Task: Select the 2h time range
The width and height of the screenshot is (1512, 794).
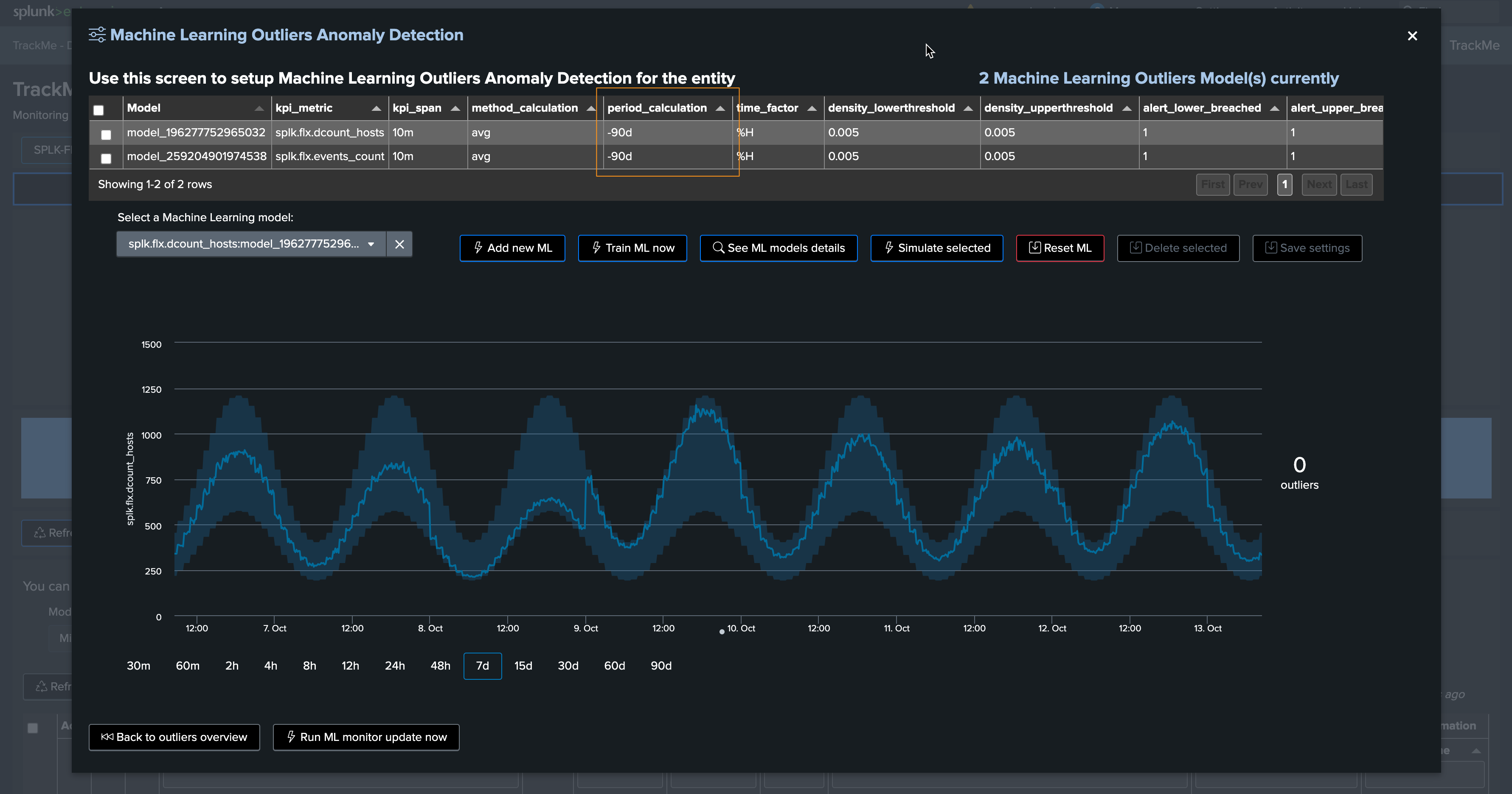Action: click(x=232, y=666)
